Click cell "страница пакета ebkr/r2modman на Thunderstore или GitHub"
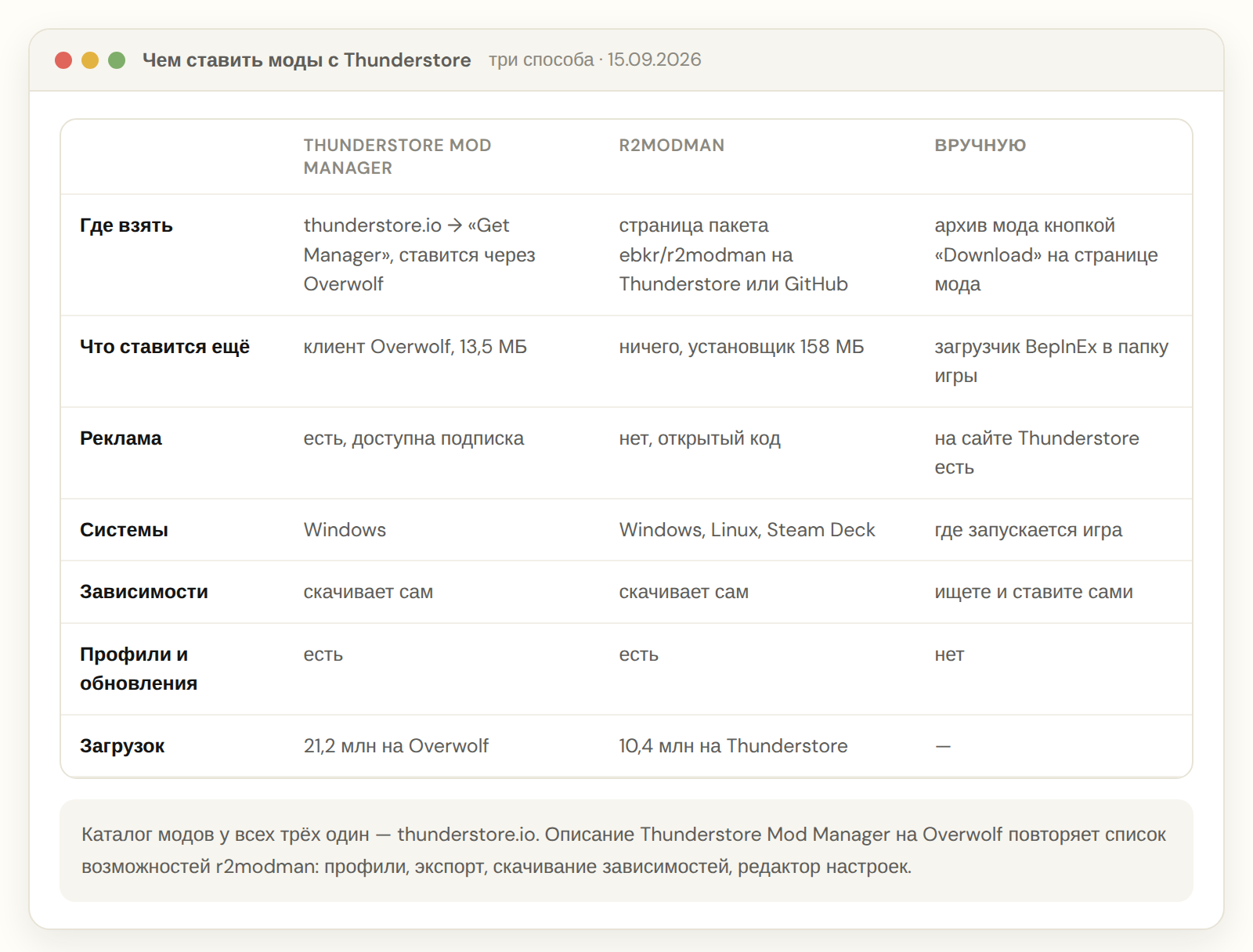 click(734, 255)
